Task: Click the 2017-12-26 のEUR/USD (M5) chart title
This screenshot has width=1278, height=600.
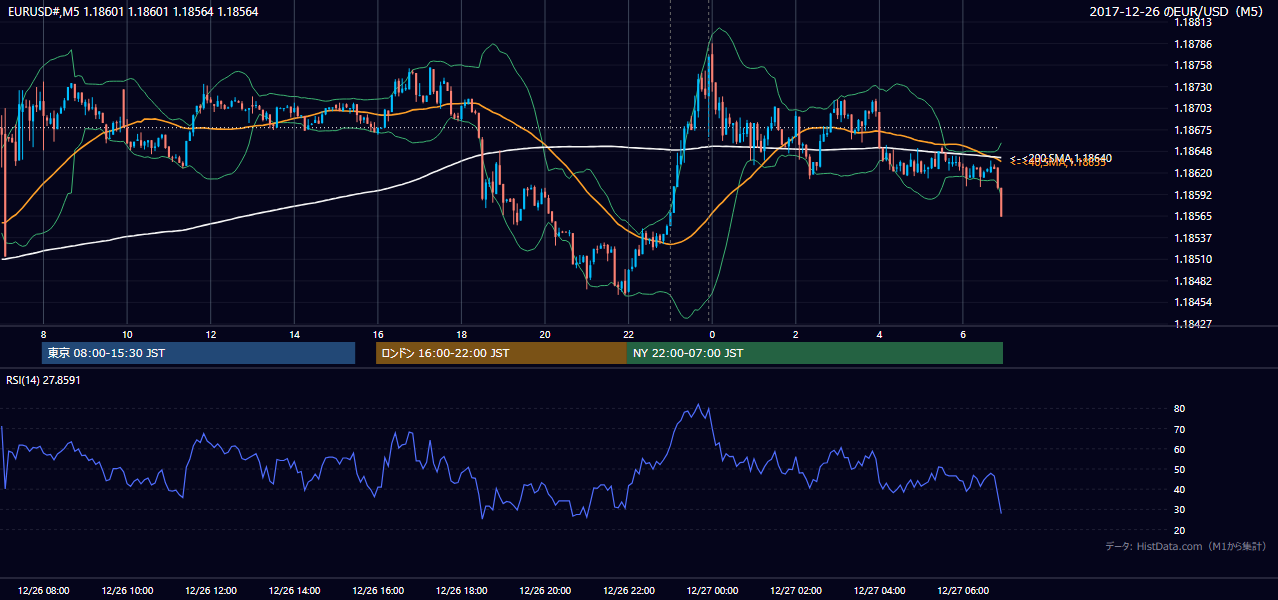Action: 1178,12
